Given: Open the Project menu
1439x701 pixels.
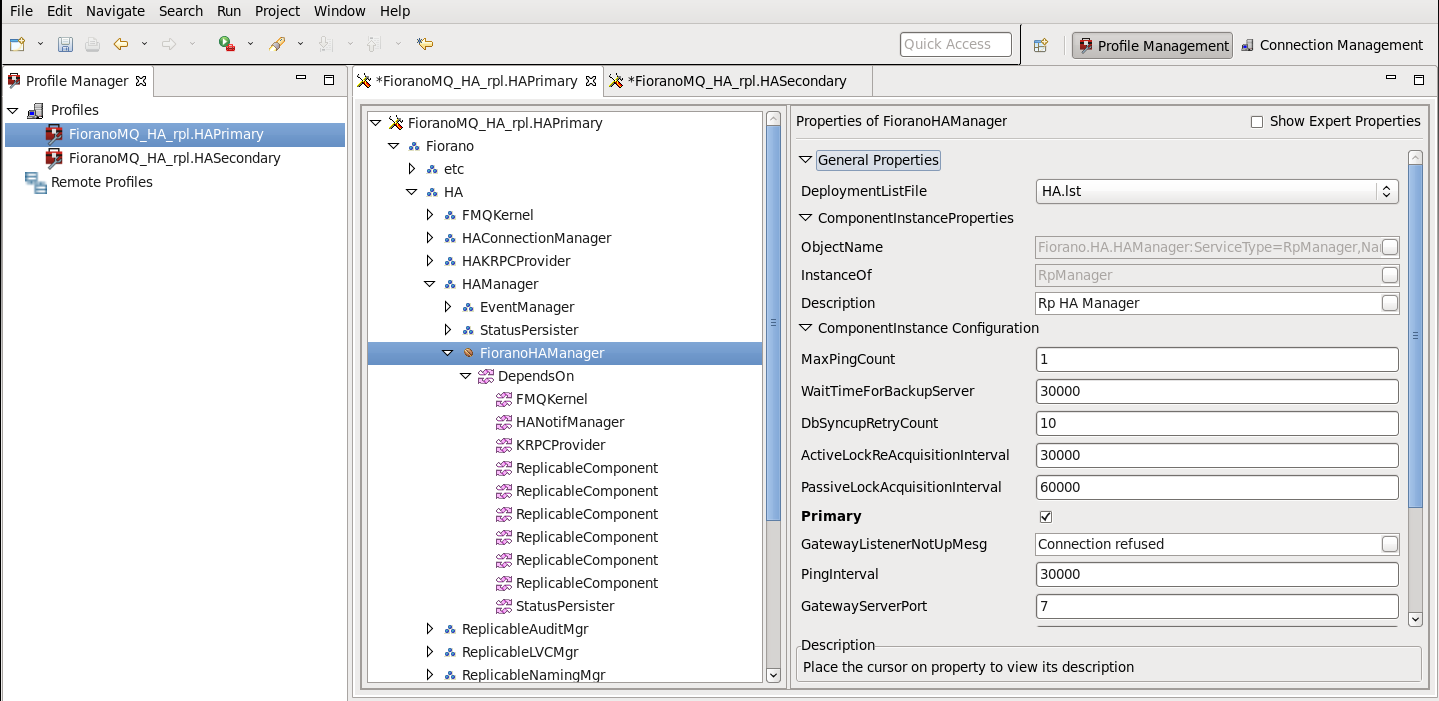Looking at the screenshot, I should tap(277, 11).
